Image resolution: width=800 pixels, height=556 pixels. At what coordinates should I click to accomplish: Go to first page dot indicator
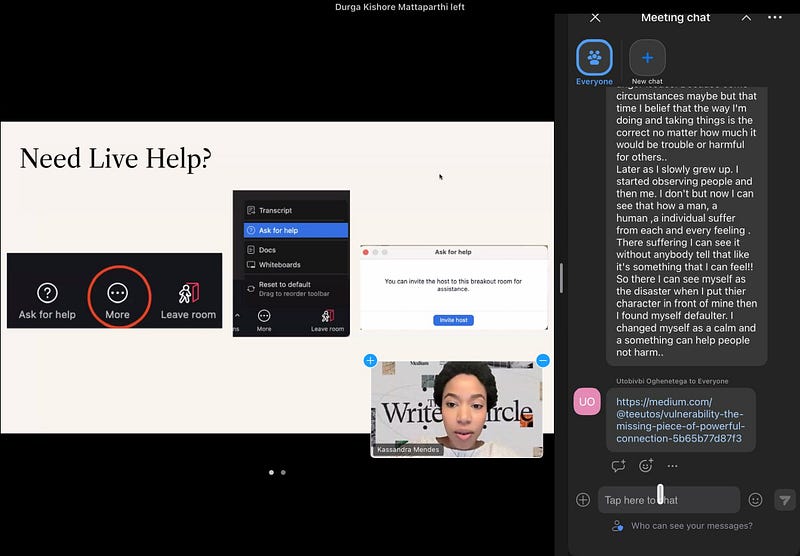pyautogui.click(x=271, y=472)
